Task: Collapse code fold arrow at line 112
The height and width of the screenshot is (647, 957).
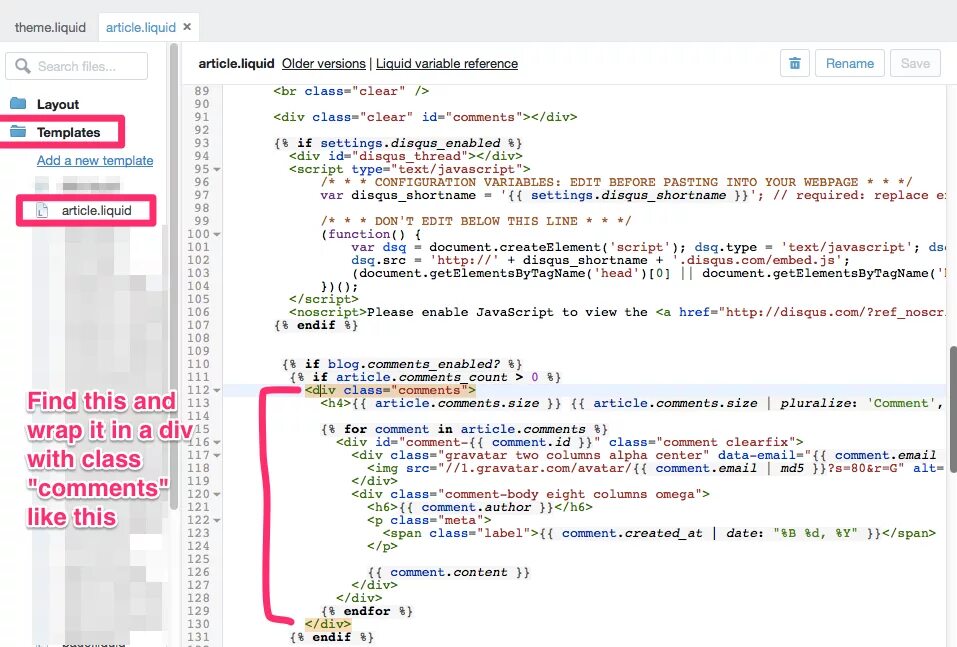Action: click(x=217, y=391)
